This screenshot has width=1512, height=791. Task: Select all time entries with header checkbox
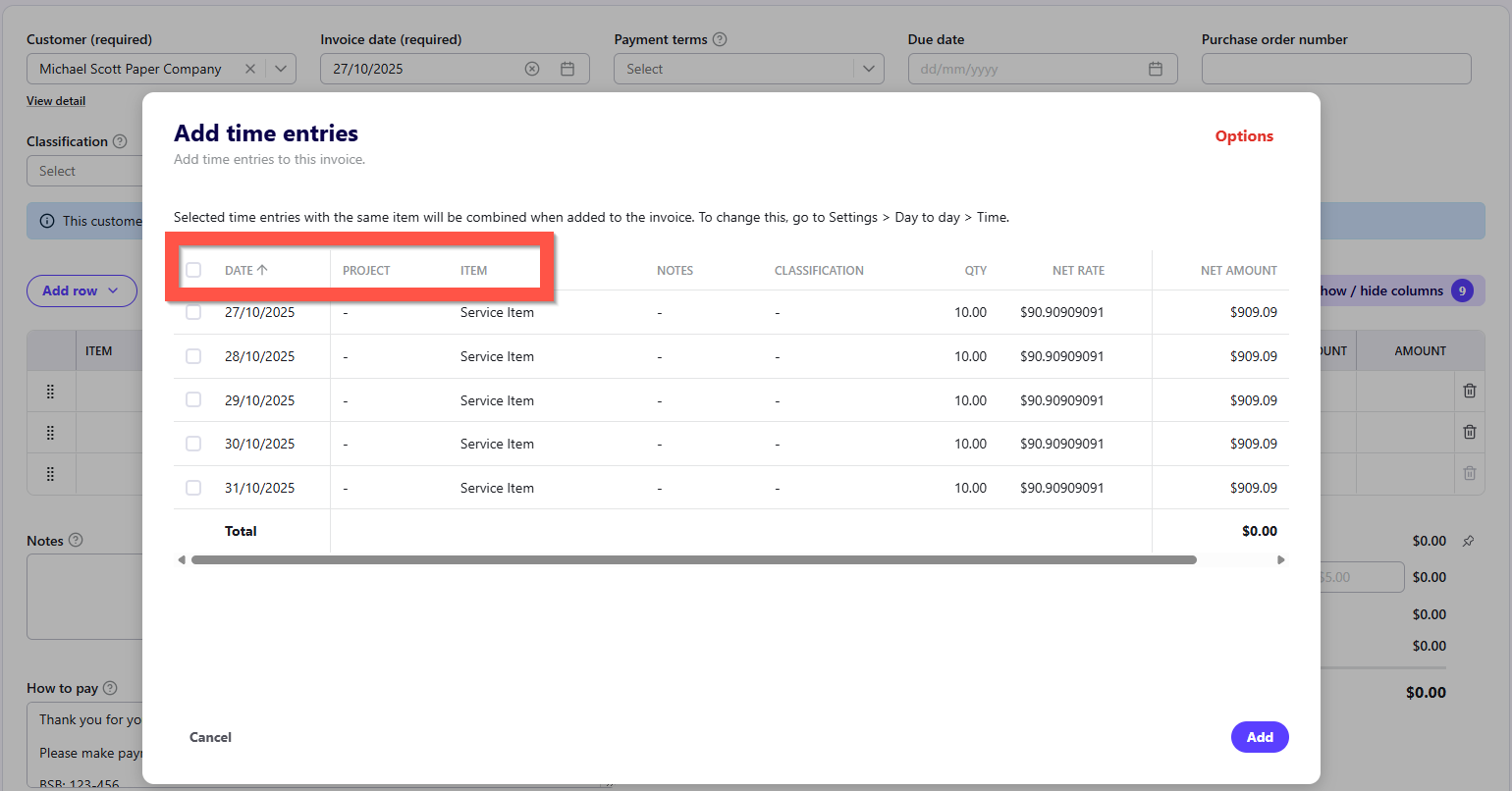(x=193, y=270)
